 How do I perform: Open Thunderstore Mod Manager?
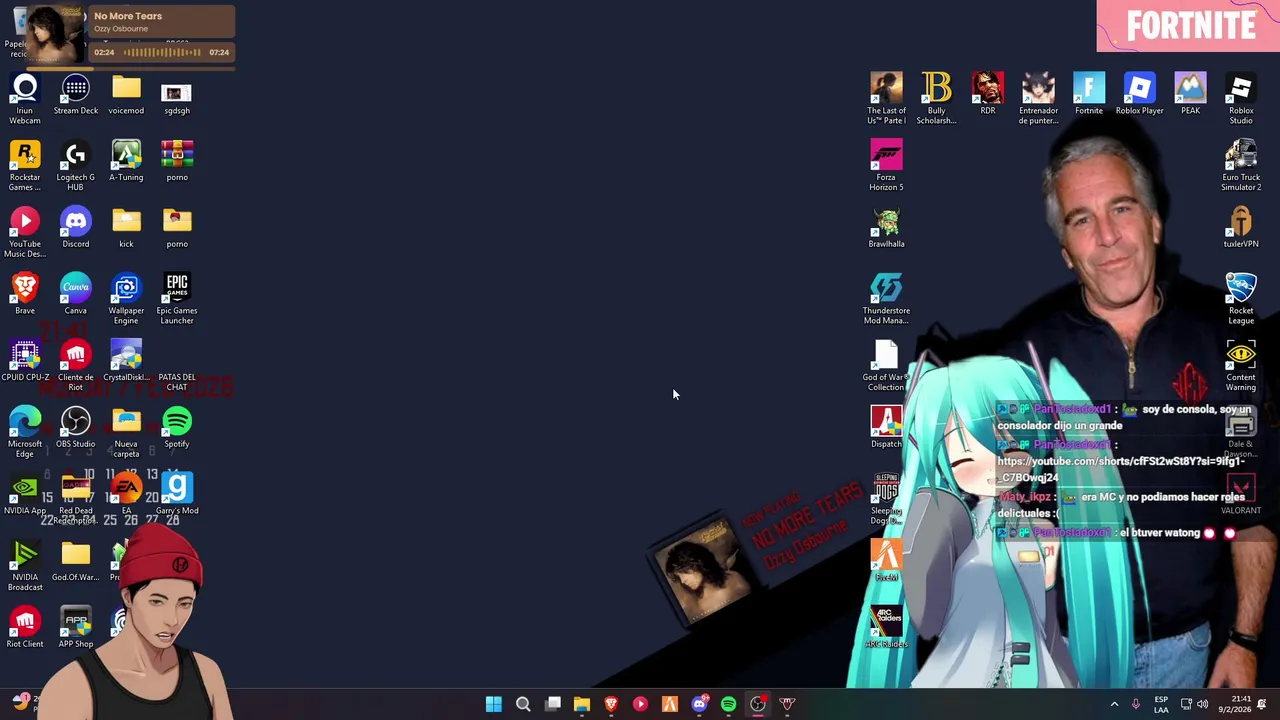[x=886, y=298]
